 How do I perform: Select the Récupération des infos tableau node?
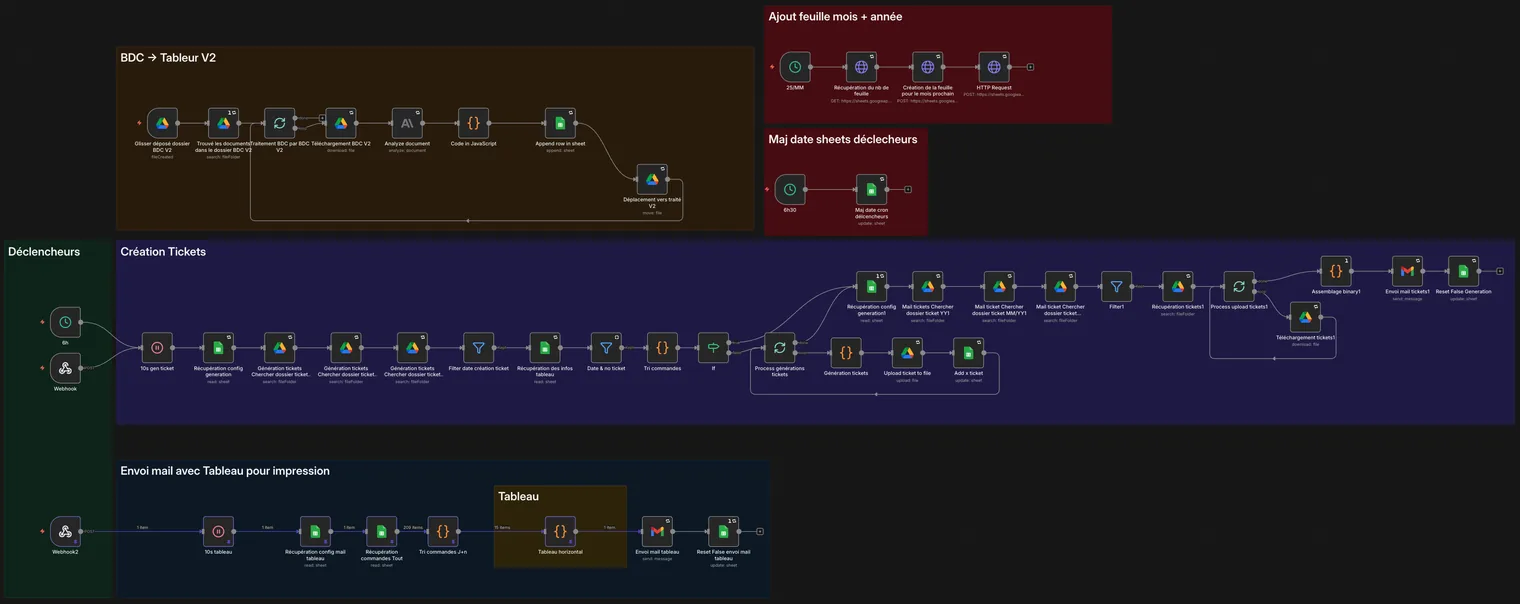tap(545, 348)
